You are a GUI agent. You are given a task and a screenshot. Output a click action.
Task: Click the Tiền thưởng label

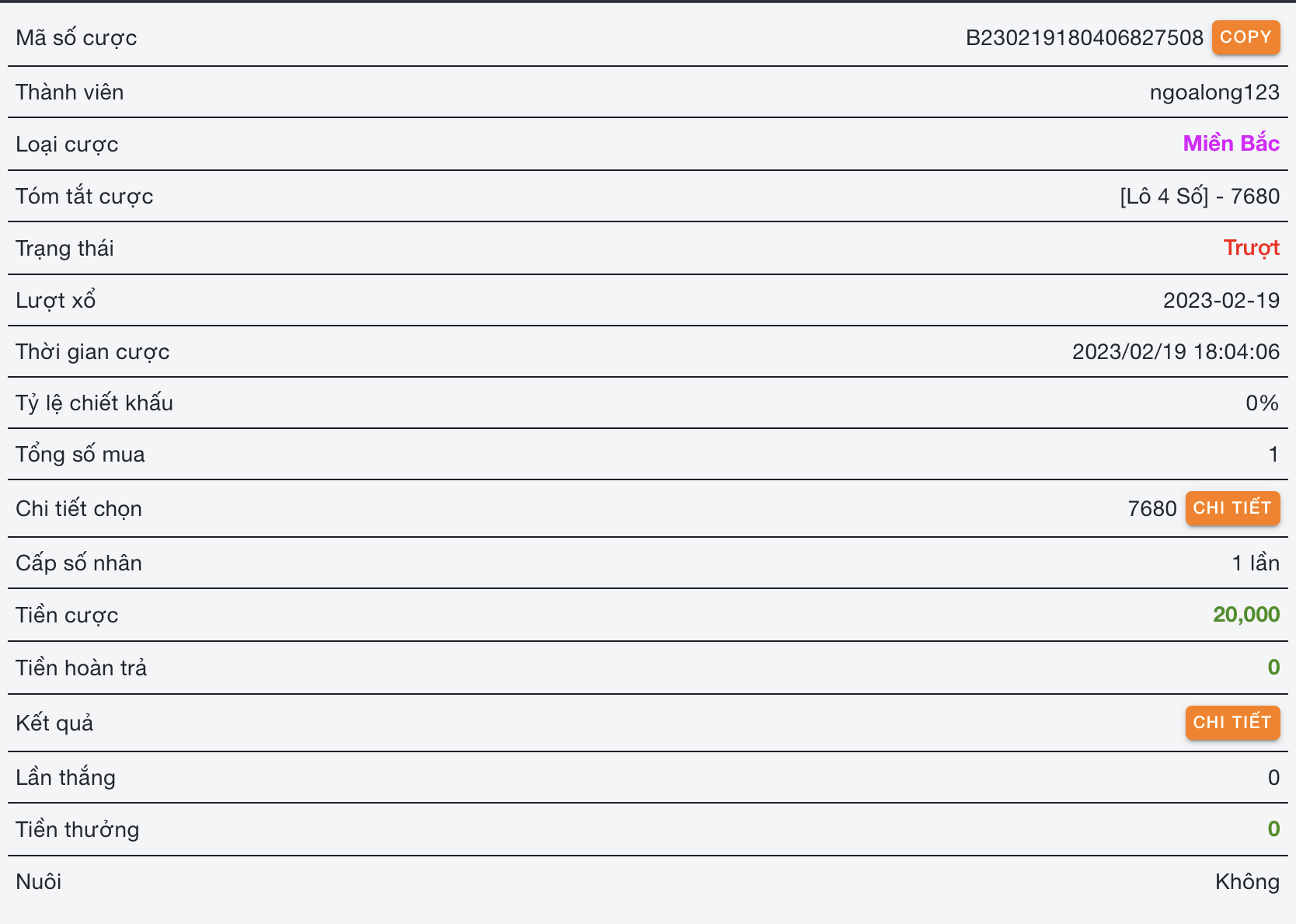click(78, 830)
